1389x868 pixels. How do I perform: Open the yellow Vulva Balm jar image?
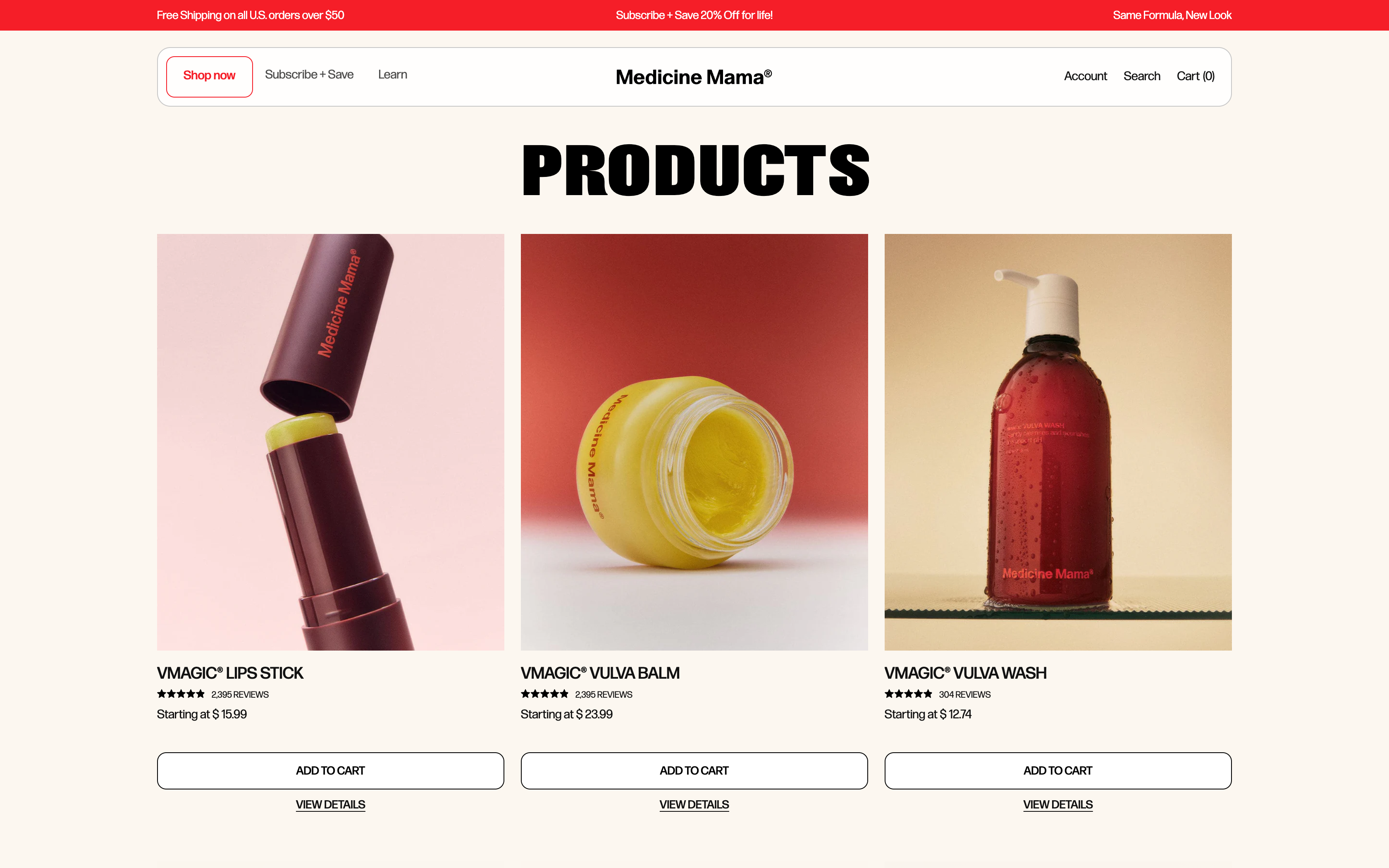[694, 442]
